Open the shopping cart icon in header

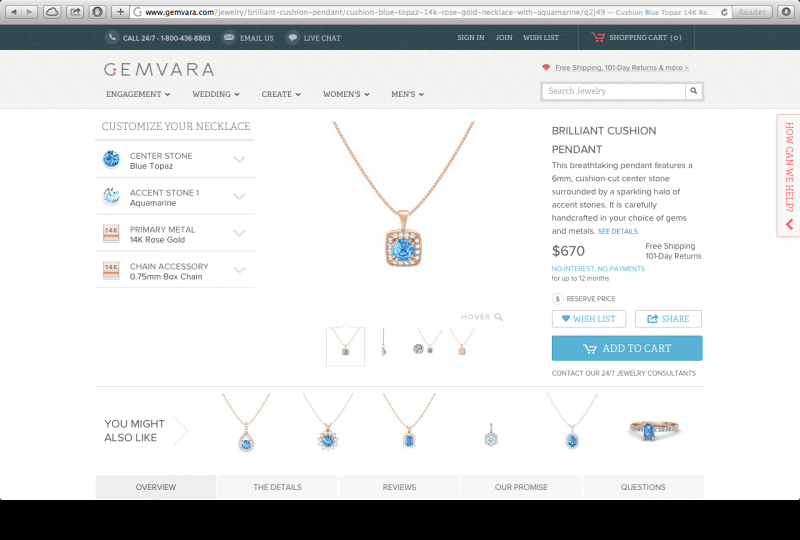point(598,37)
